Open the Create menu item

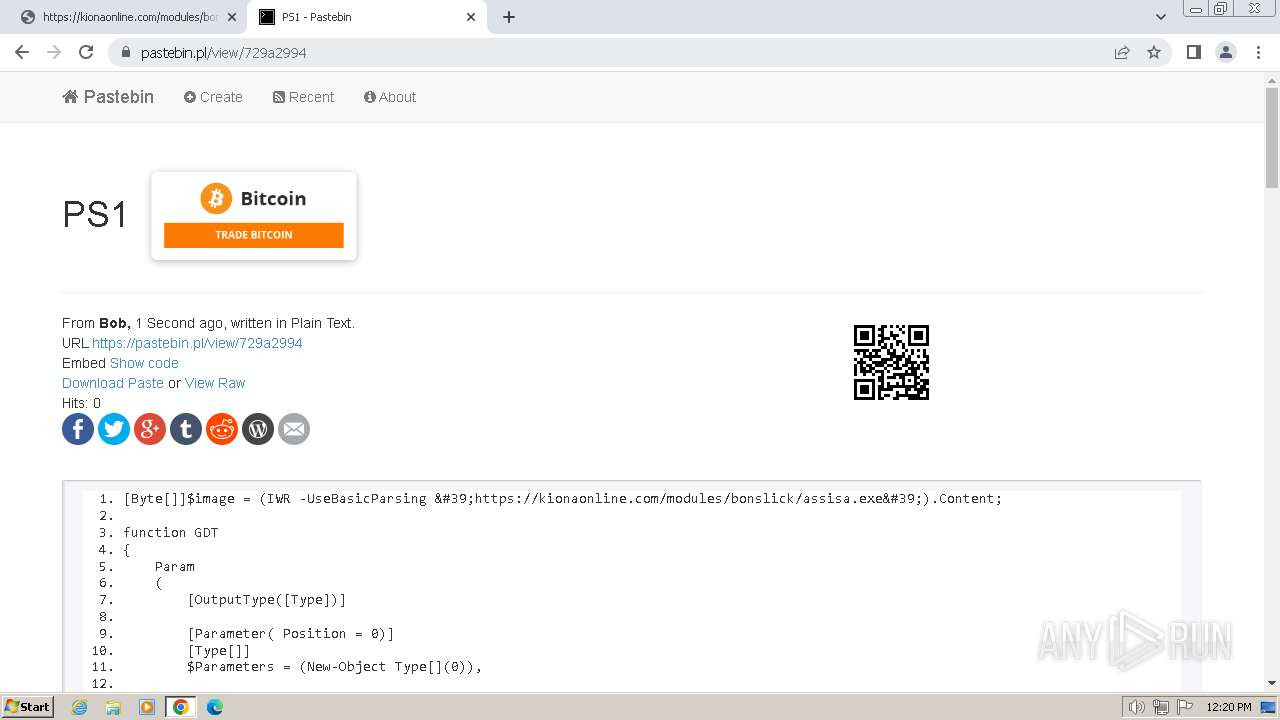coord(213,97)
